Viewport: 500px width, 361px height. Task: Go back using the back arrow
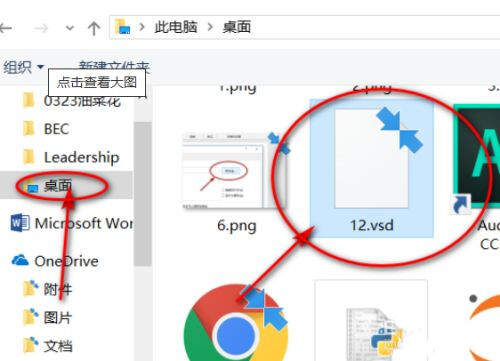[x=6, y=28]
